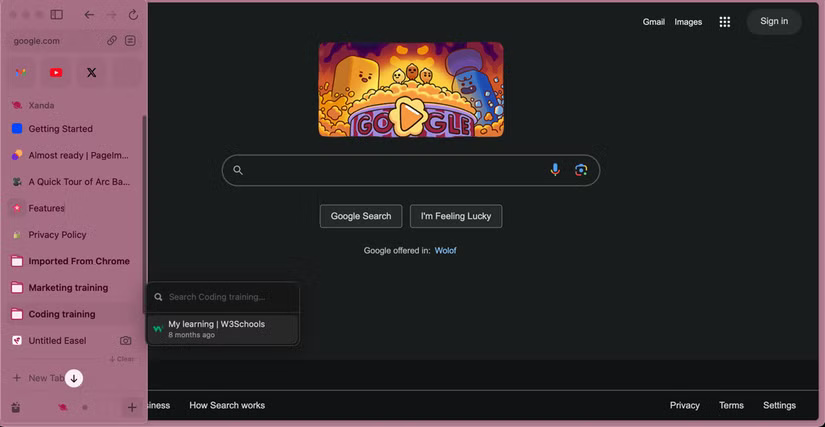
Task: Switch to the second space dot
Action: (85, 407)
